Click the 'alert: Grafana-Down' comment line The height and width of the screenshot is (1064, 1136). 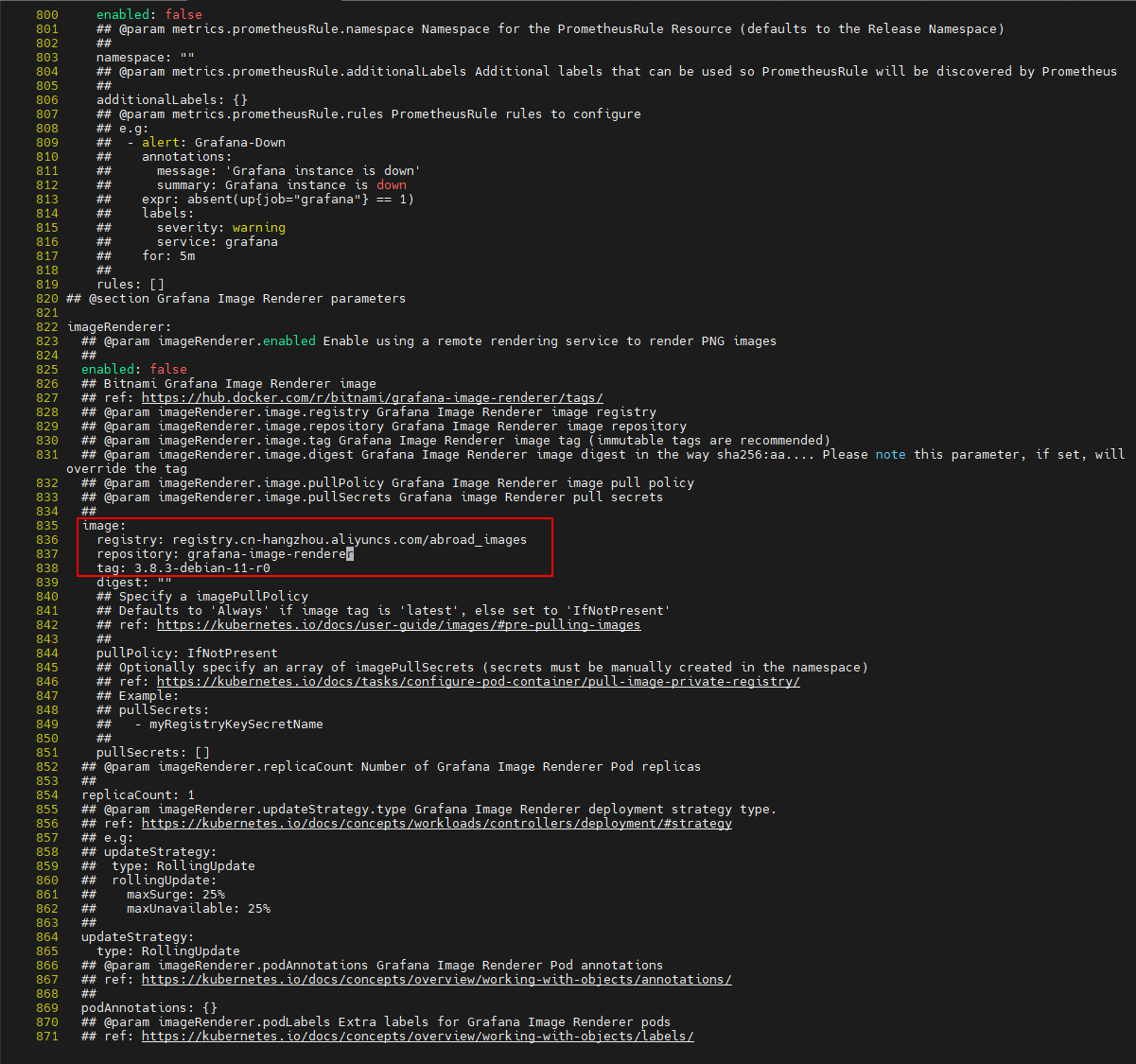(x=190, y=143)
